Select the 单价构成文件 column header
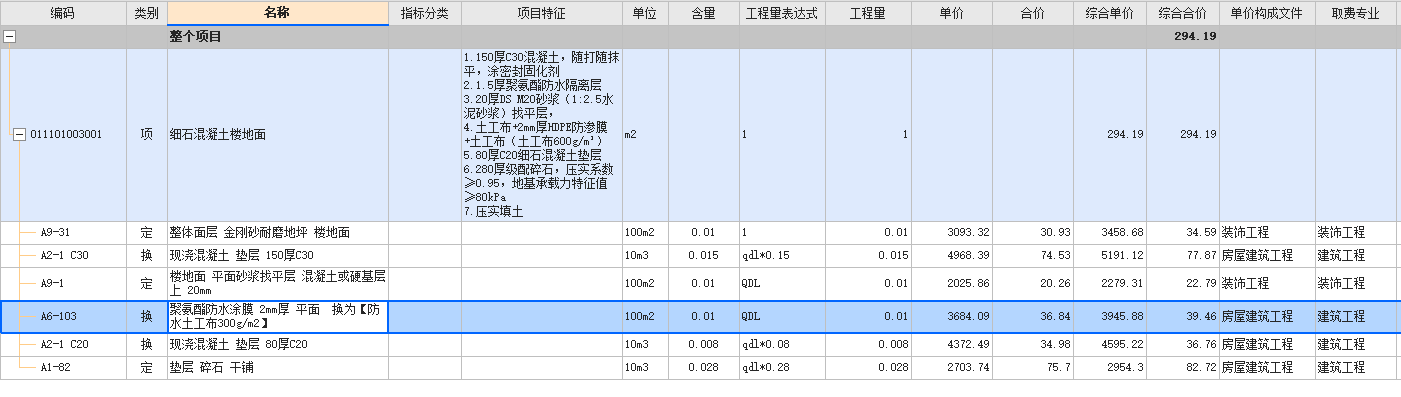This screenshot has height=397, width=1401. [1267, 13]
